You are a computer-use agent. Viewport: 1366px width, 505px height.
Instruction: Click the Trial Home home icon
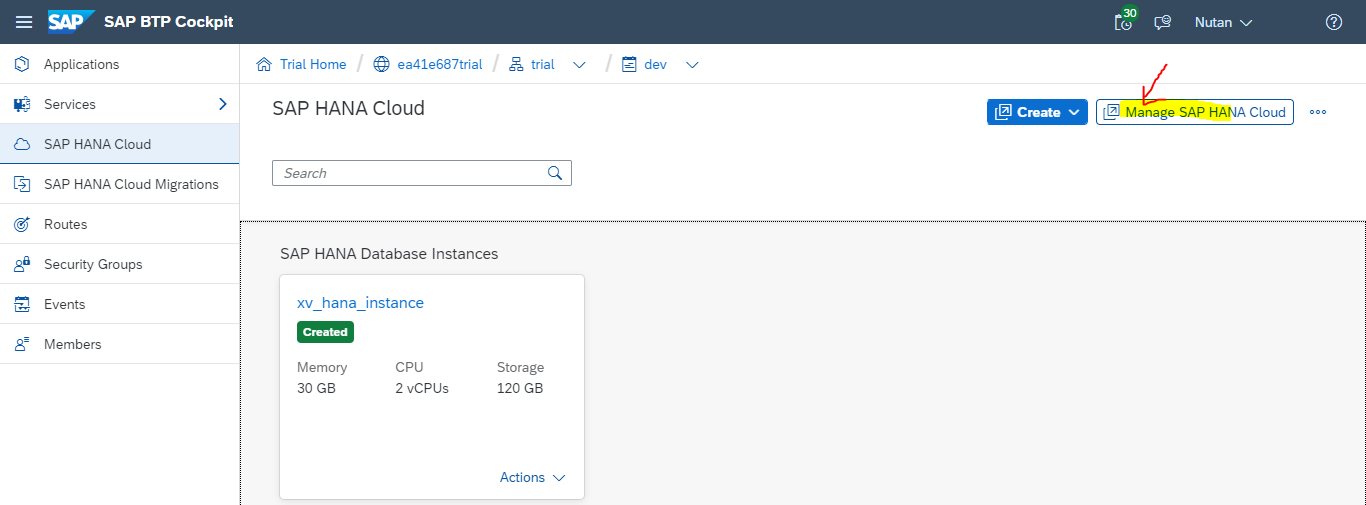tap(264, 64)
